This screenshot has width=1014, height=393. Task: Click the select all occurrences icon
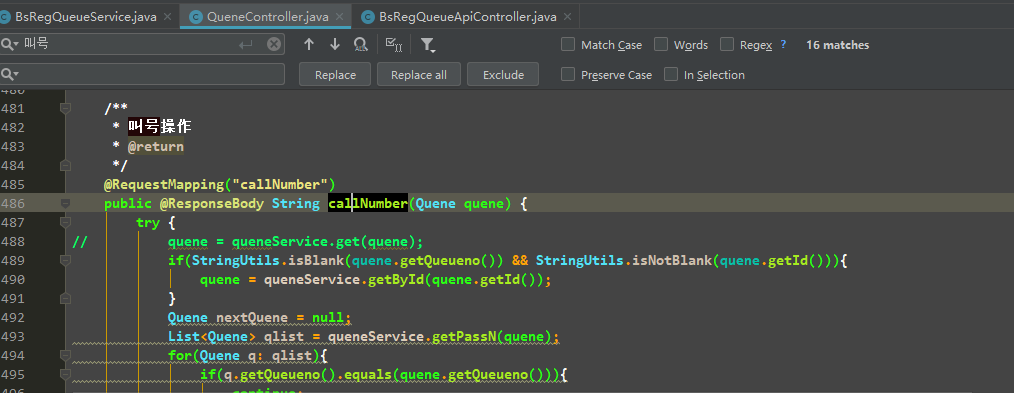tap(393, 44)
